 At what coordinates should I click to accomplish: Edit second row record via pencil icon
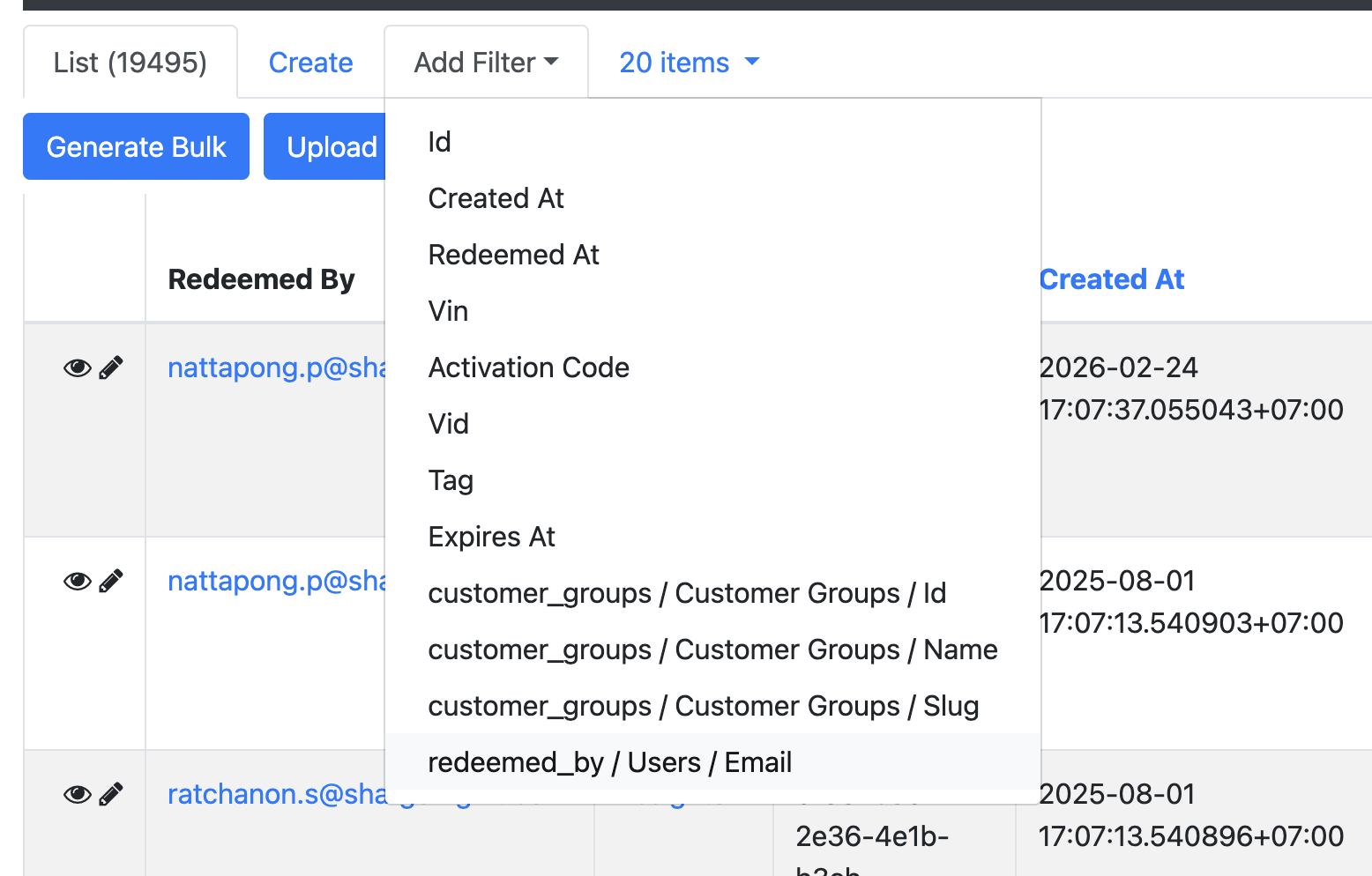click(x=111, y=581)
